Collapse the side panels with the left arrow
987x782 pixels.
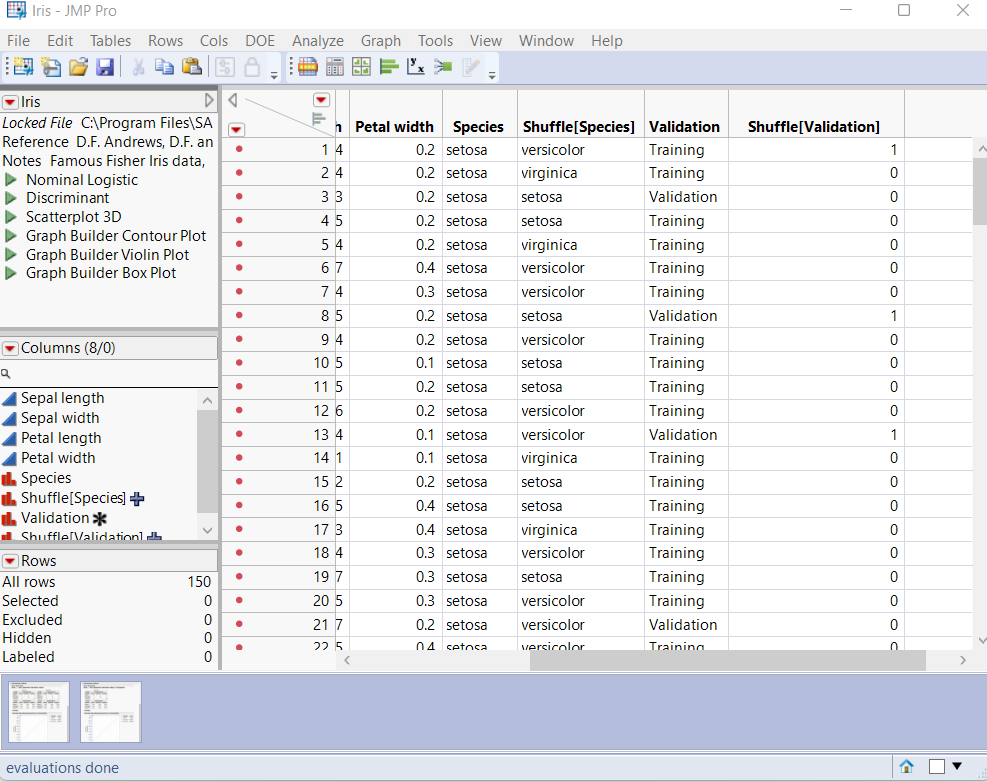[x=232, y=100]
